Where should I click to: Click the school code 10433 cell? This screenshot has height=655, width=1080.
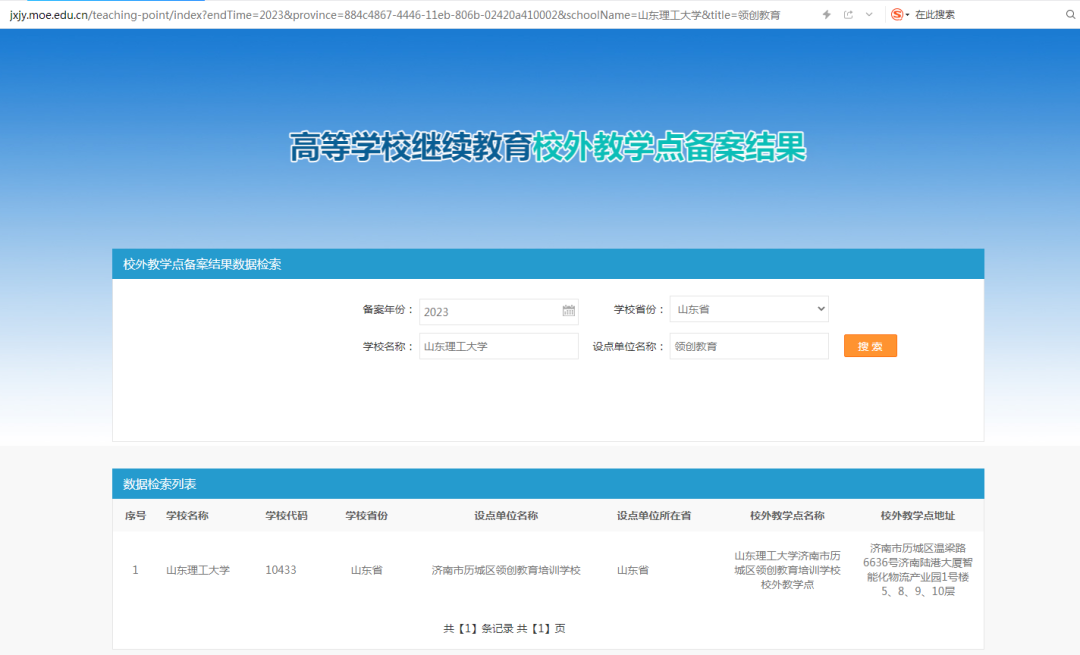281,570
